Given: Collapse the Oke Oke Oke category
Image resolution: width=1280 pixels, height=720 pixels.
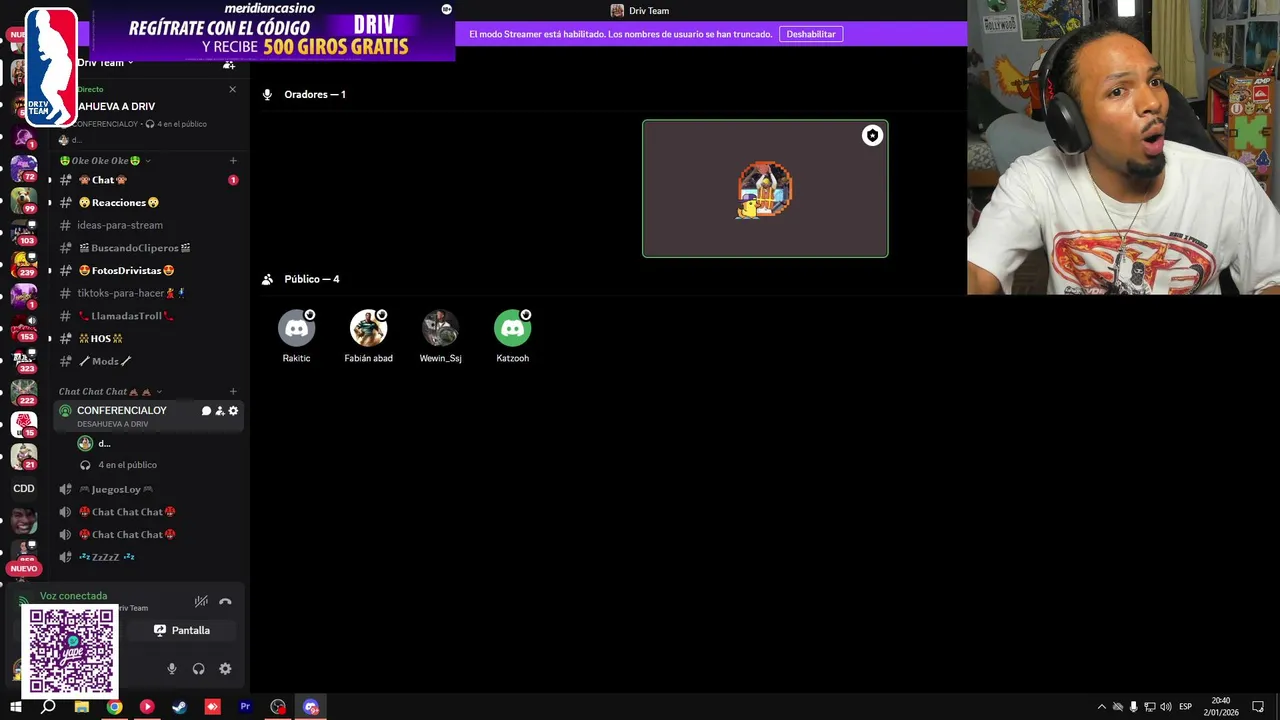Looking at the screenshot, I should [x=105, y=161].
